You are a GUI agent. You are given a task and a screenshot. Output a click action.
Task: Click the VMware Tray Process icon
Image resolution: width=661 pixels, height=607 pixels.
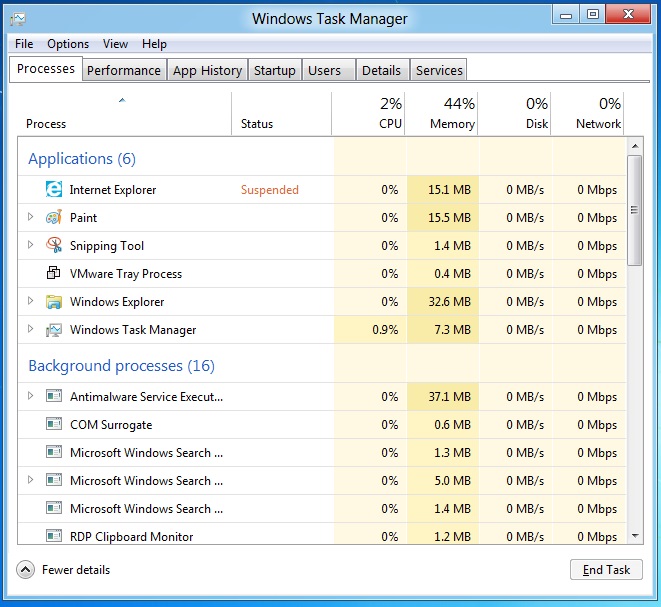53,273
